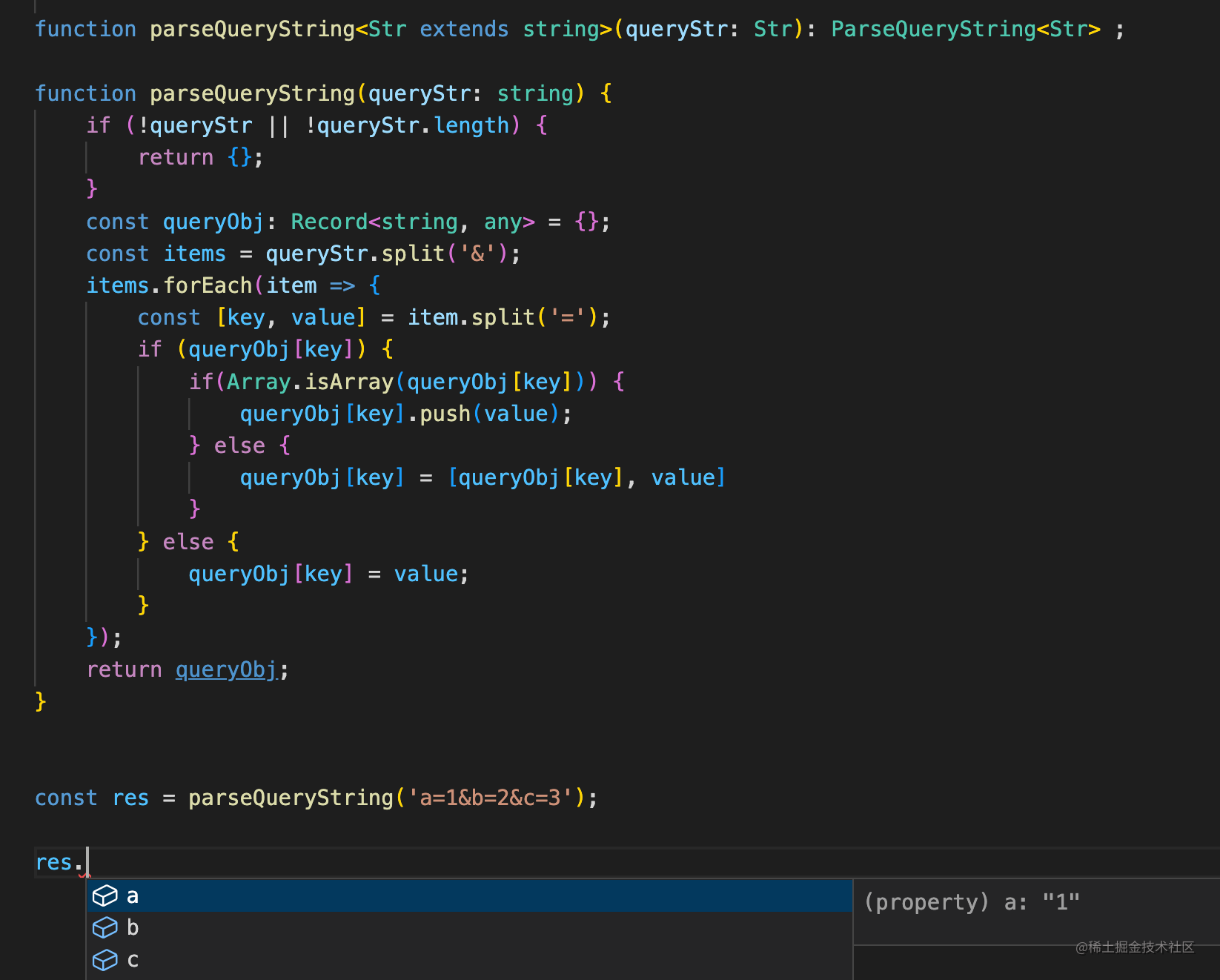This screenshot has height=980, width=1220.
Task: Click the cube icon beside suggestion a
Action: [105, 895]
